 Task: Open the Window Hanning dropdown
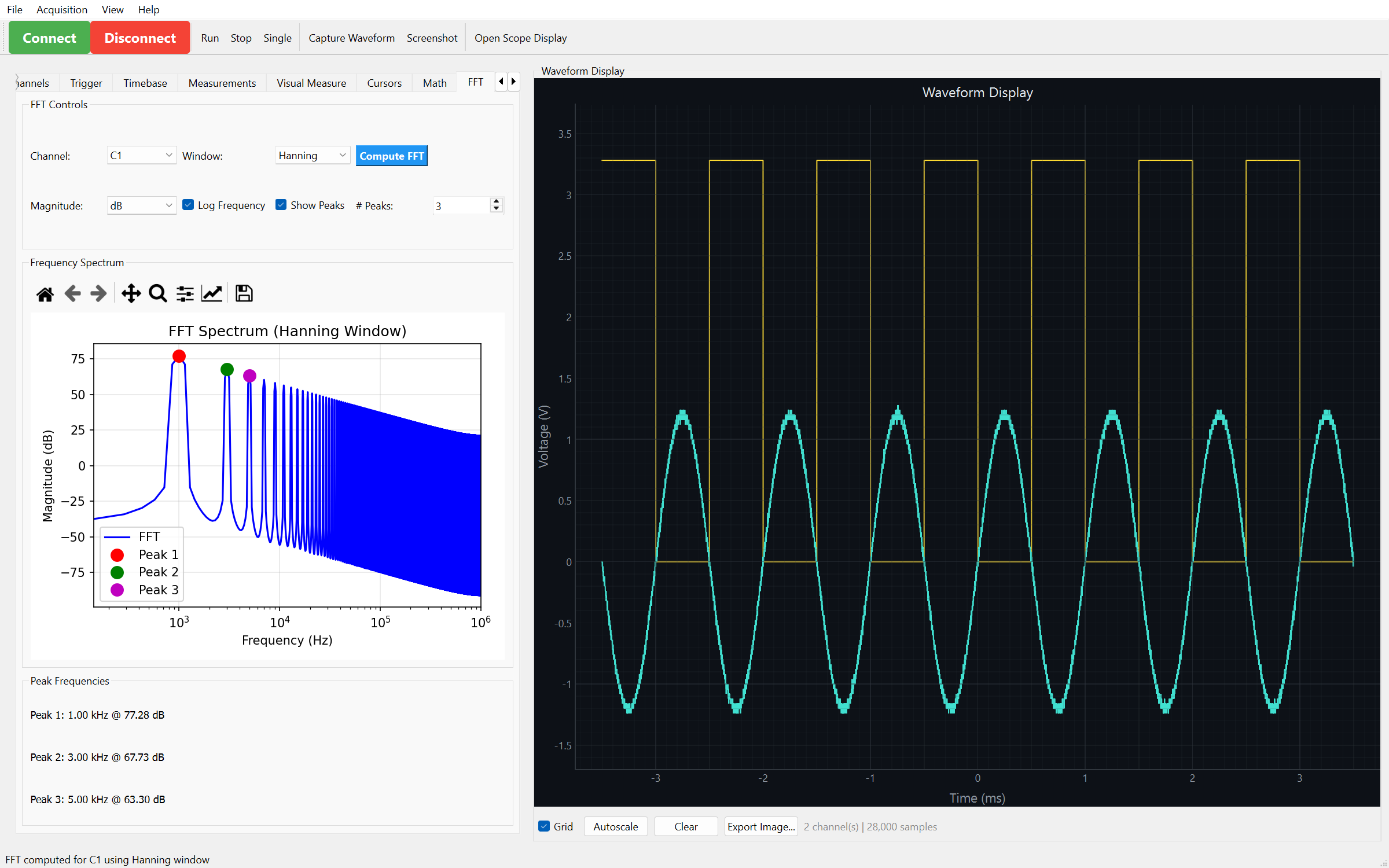point(313,156)
